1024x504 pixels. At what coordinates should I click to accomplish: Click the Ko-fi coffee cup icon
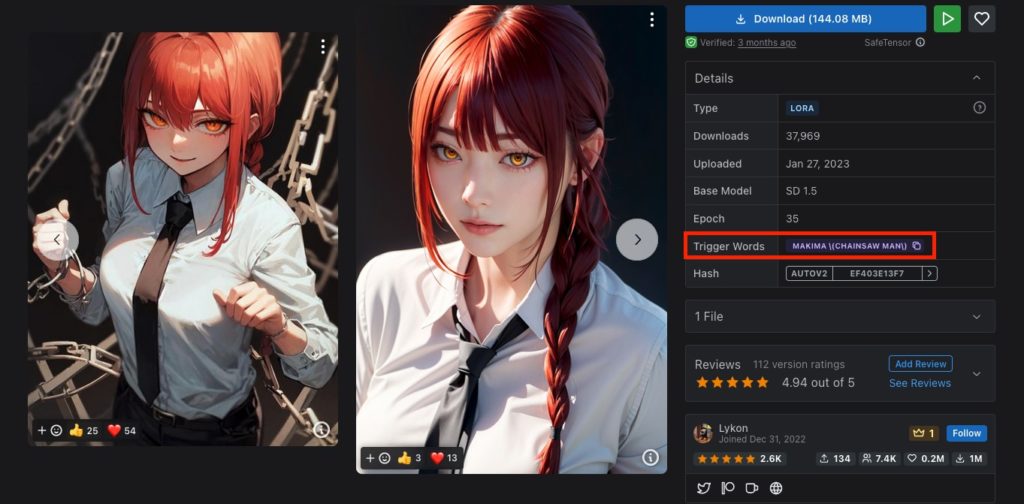click(751, 488)
